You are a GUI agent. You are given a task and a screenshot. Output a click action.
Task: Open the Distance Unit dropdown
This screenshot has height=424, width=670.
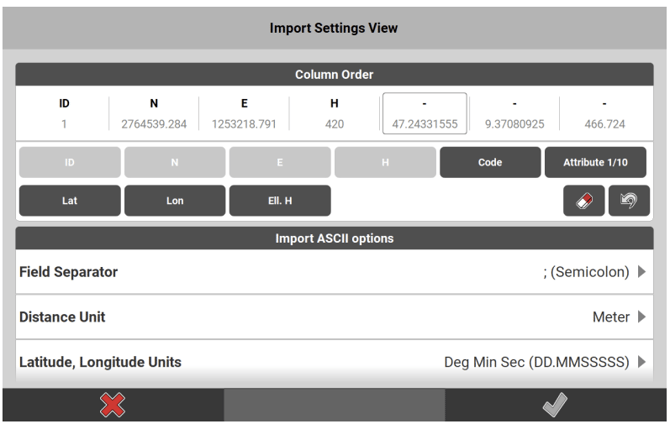[334, 317]
